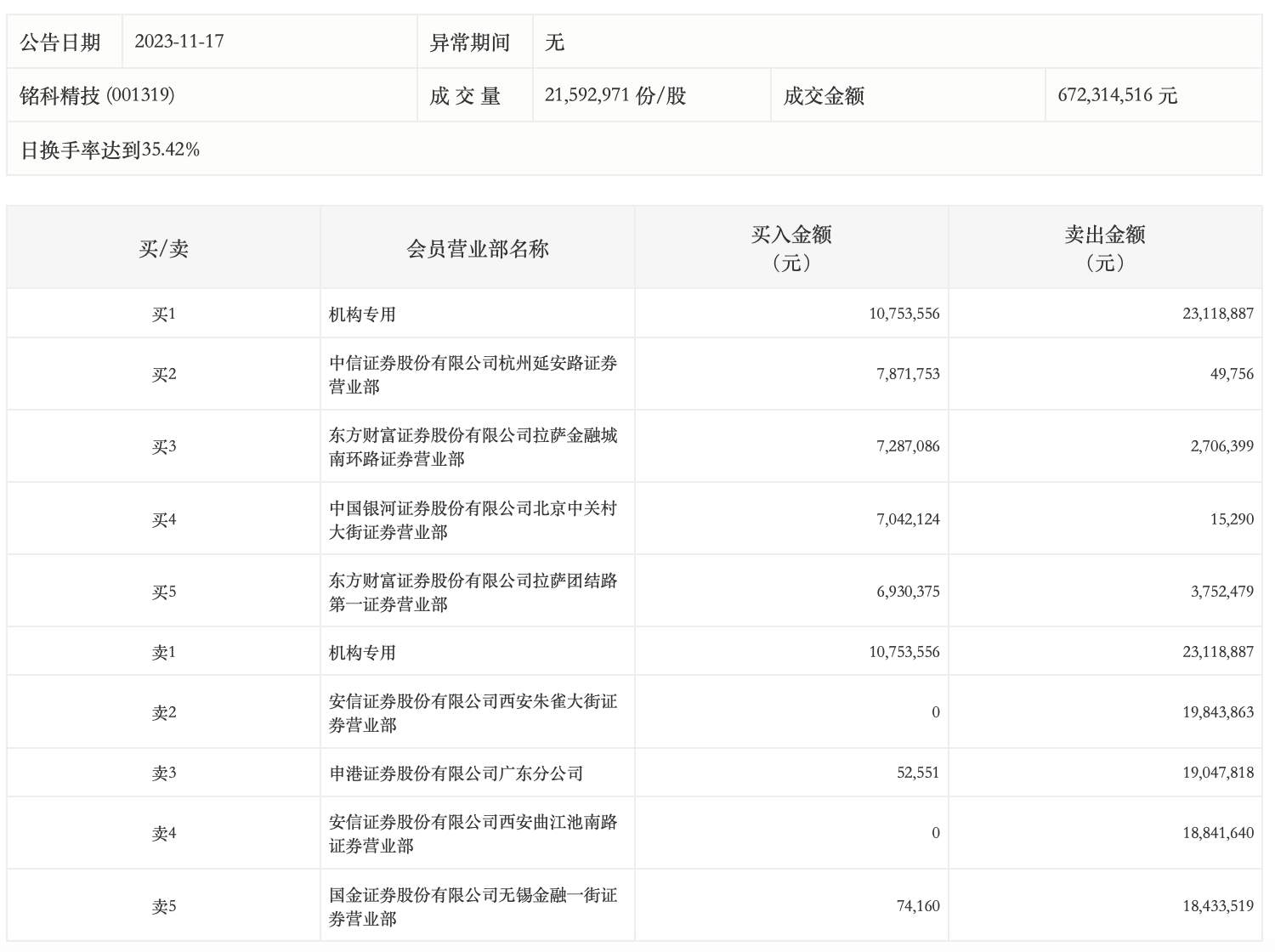
Task: Click 东方财富证券 拉萨金融城南环路 branch name
Action: point(473,447)
